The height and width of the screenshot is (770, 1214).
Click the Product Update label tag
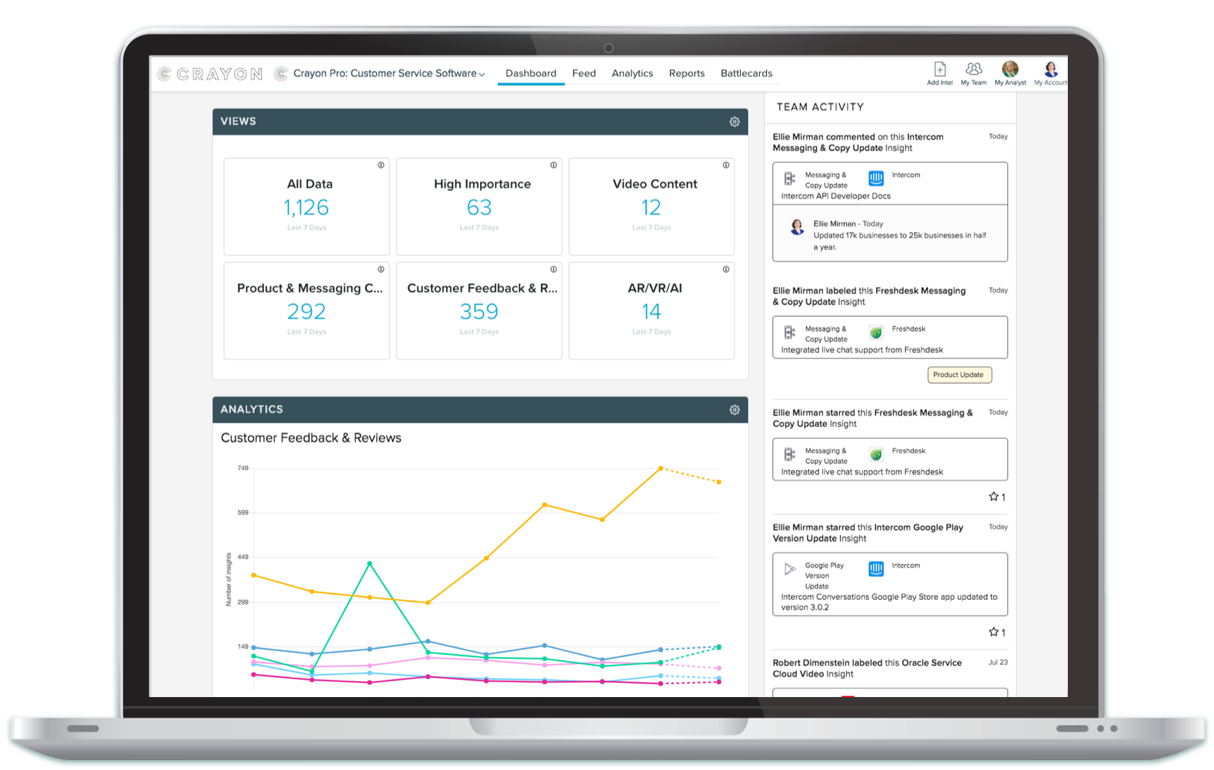click(958, 375)
